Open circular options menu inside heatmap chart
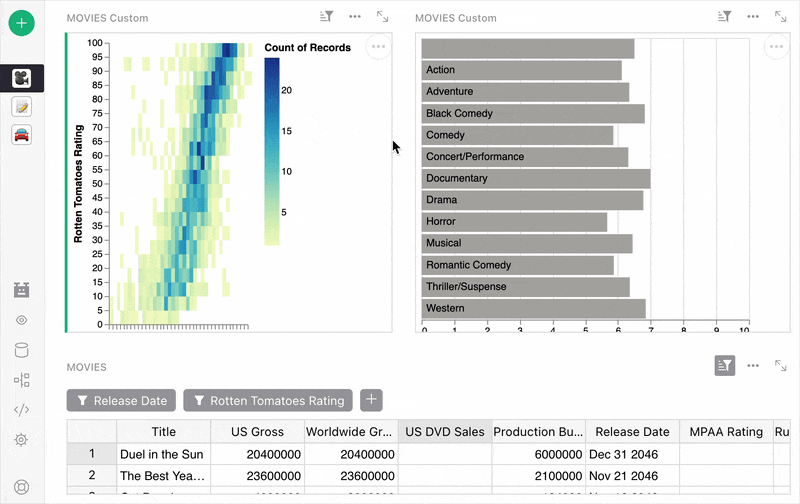The image size is (800, 504). tap(377, 46)
